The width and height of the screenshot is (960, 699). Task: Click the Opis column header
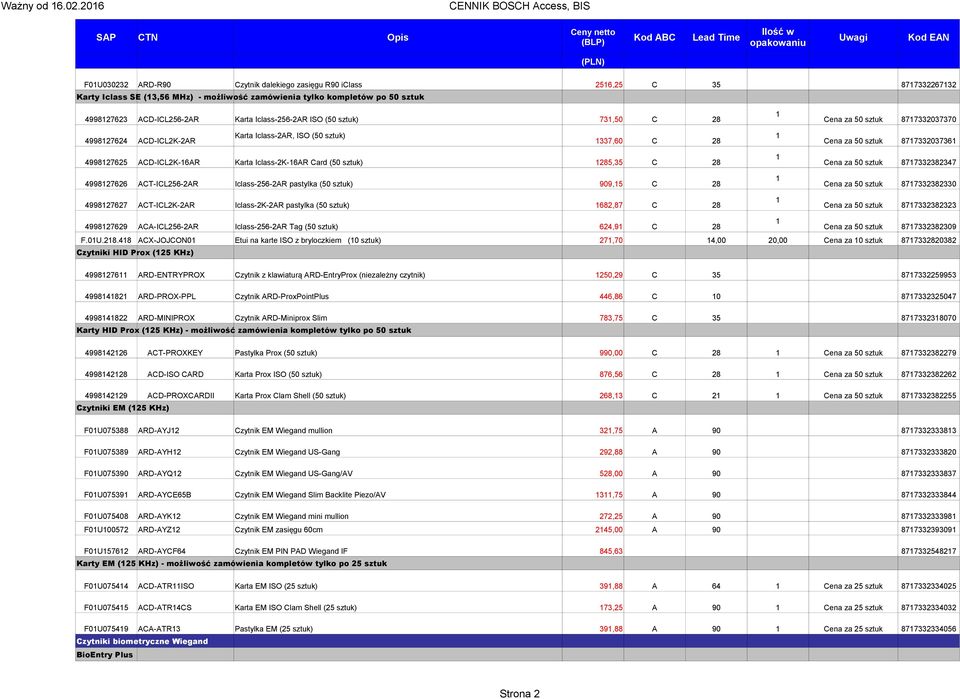tap(397, 37)
